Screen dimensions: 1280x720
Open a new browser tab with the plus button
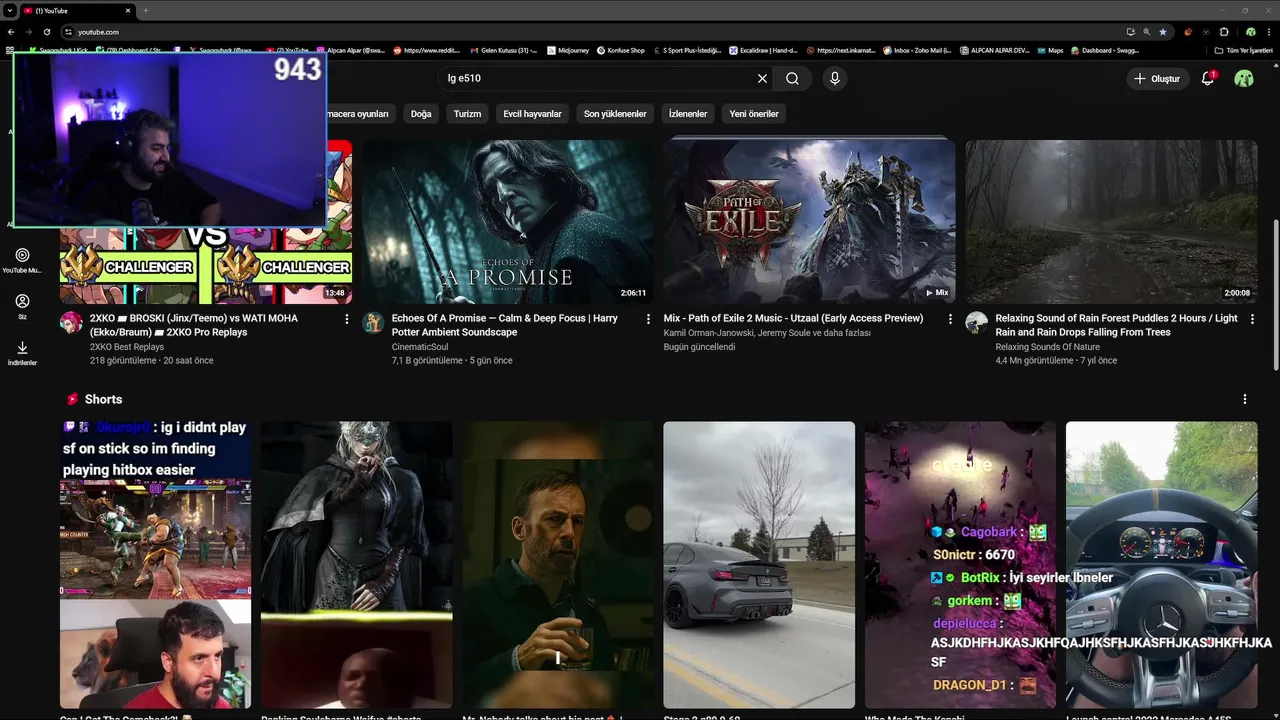point(146,10)
